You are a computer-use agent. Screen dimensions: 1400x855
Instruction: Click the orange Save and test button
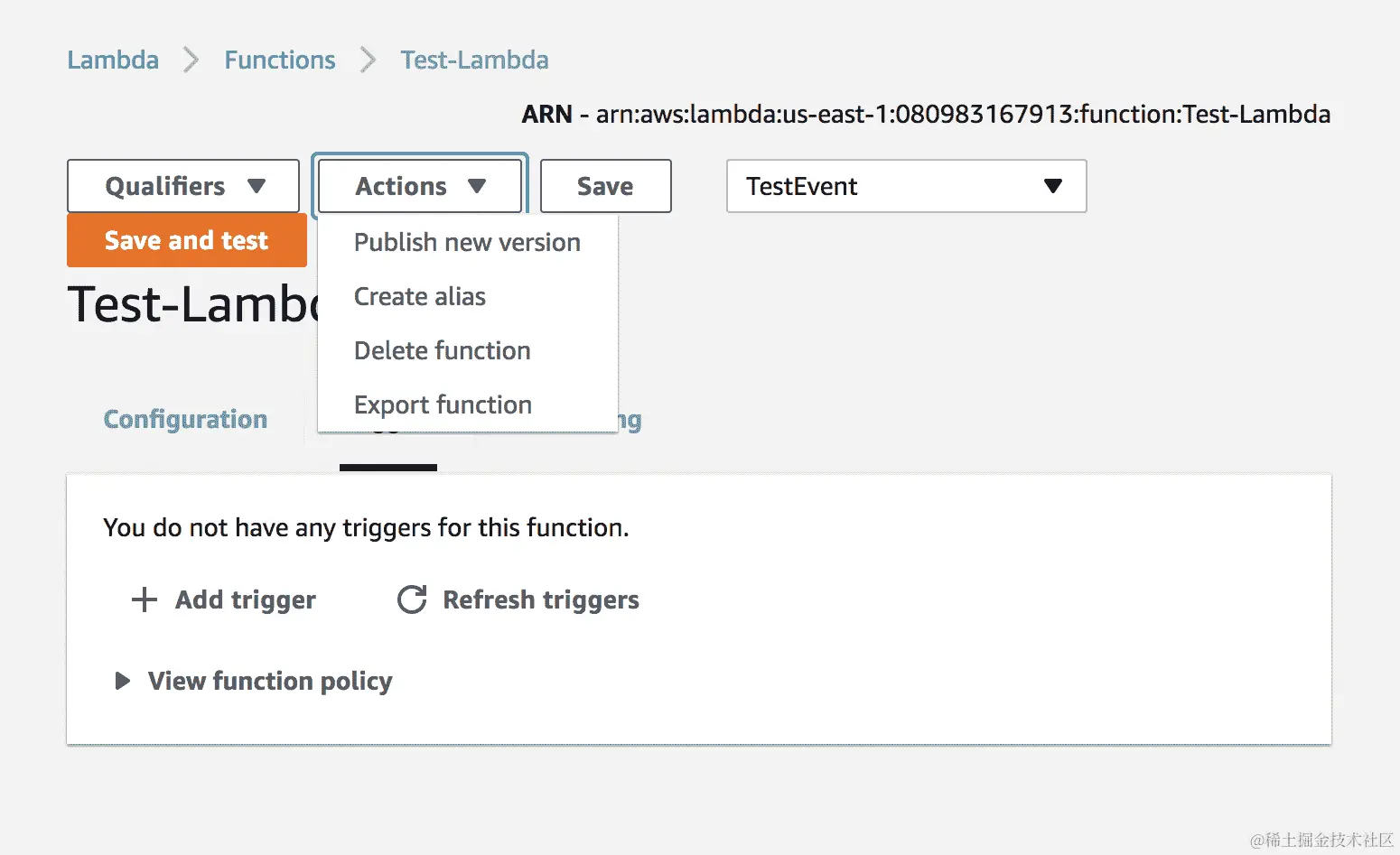187,240
